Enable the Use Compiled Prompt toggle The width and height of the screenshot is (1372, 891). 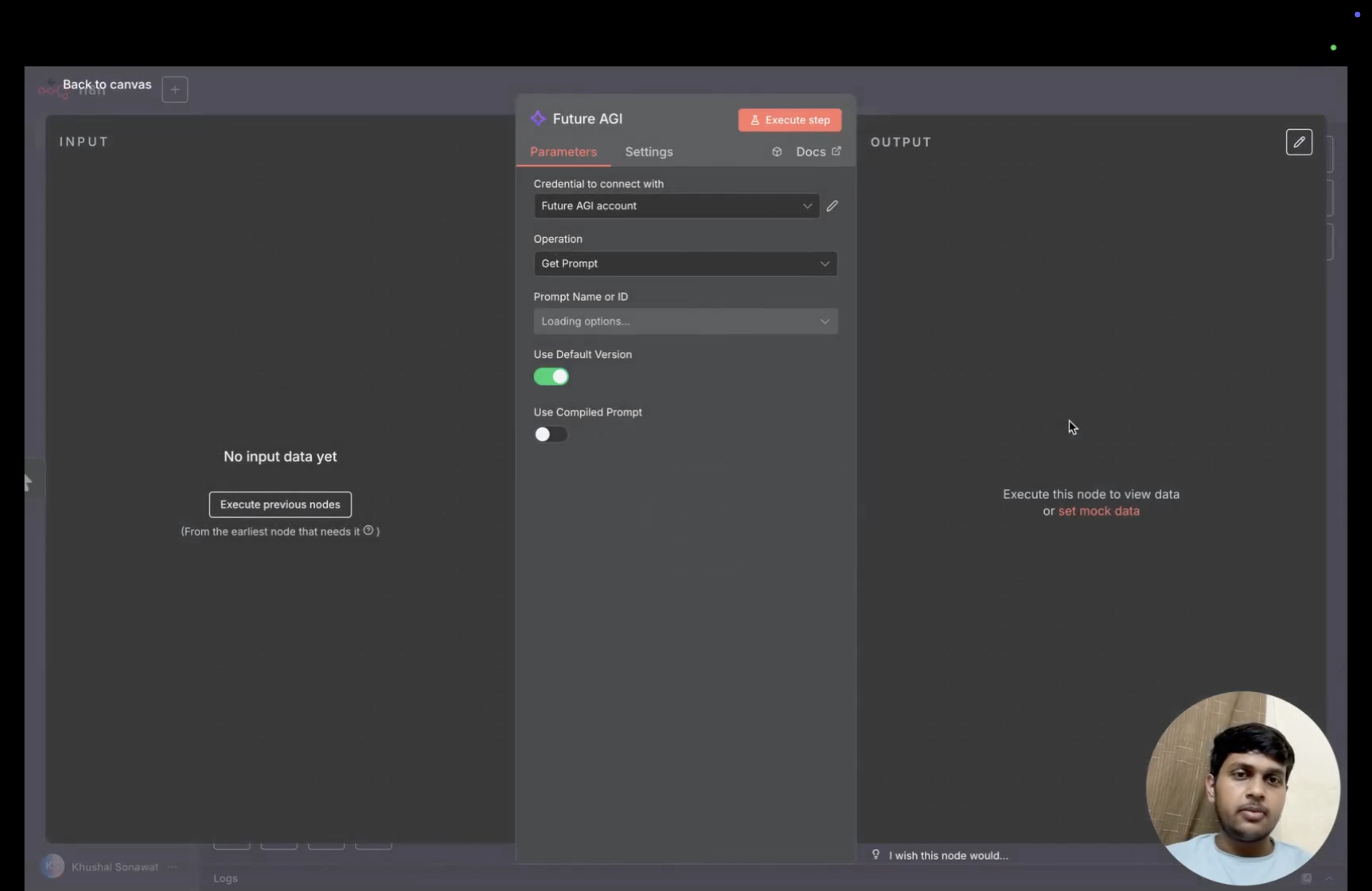(x=550, y=434)
